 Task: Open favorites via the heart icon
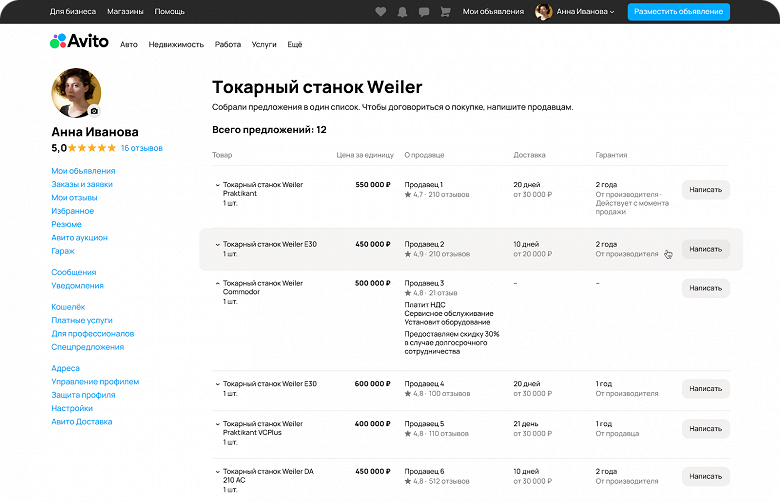(381, 12)
